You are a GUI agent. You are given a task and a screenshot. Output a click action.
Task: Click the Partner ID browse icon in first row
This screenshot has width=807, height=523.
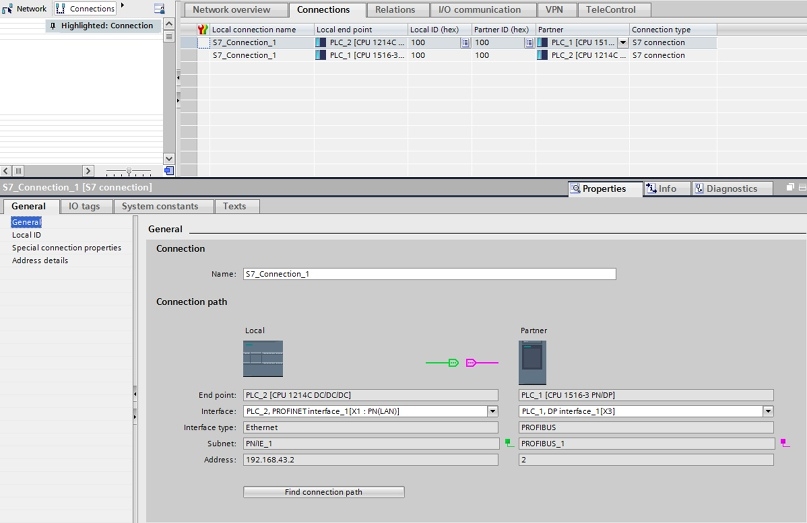pyautogui.click(x=529, y=43)
